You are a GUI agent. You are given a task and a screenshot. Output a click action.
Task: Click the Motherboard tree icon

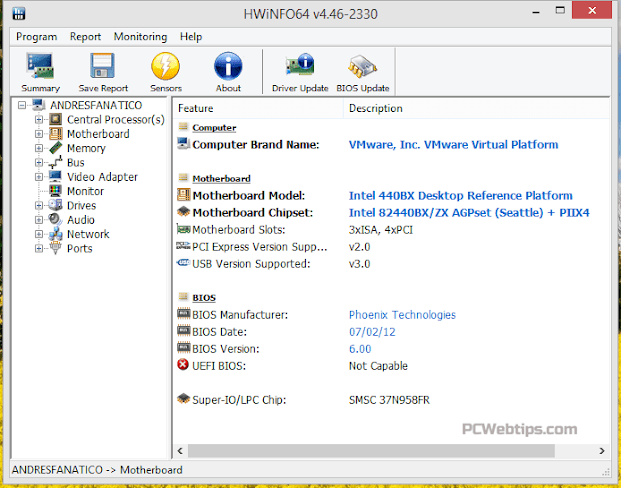coord(55,133)
